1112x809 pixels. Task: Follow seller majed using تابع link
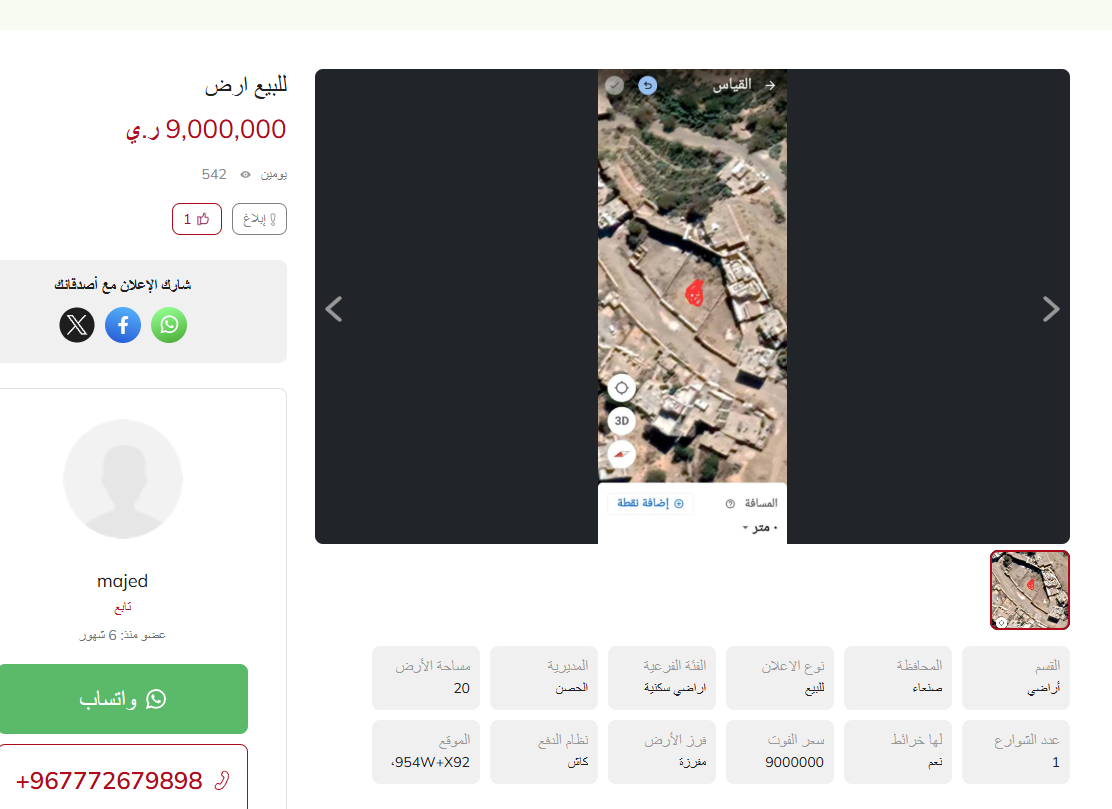(123, 608)
